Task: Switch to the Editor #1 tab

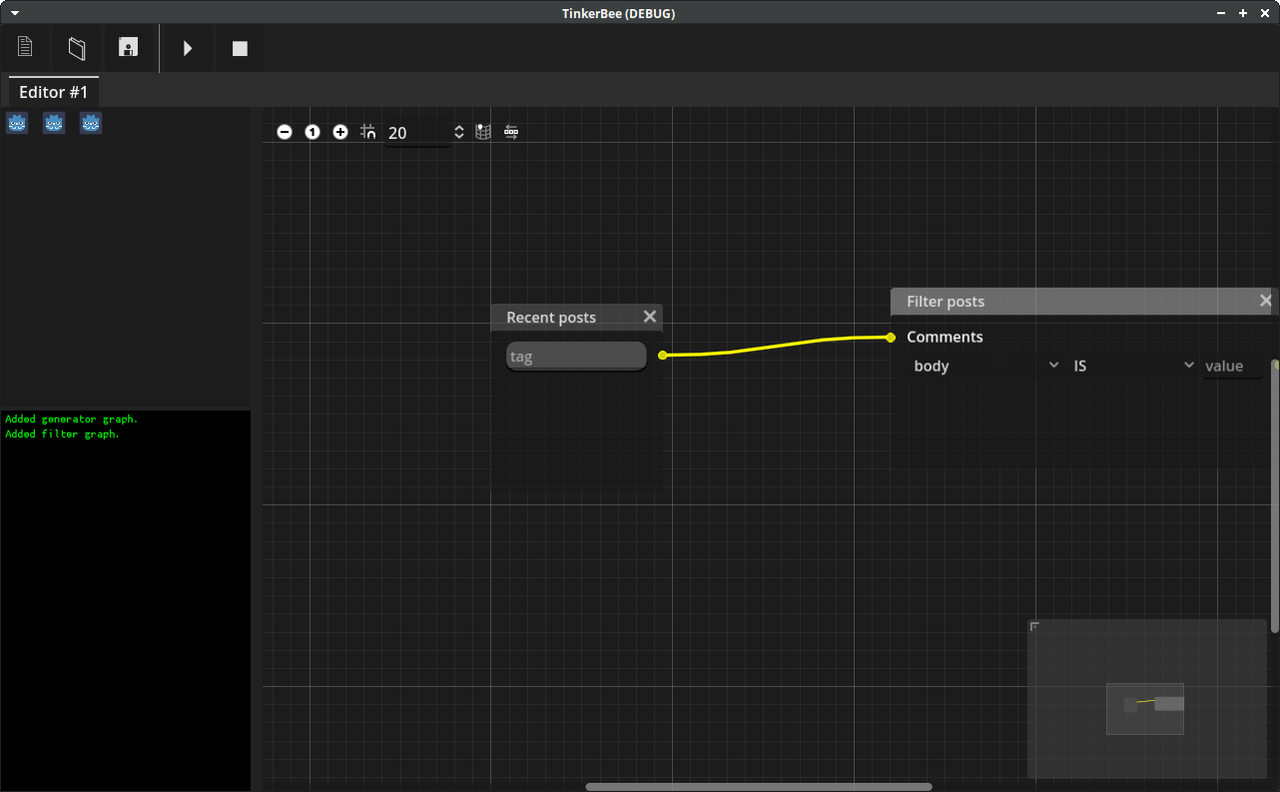Action: pyautogui.click(x=54, y=92)
